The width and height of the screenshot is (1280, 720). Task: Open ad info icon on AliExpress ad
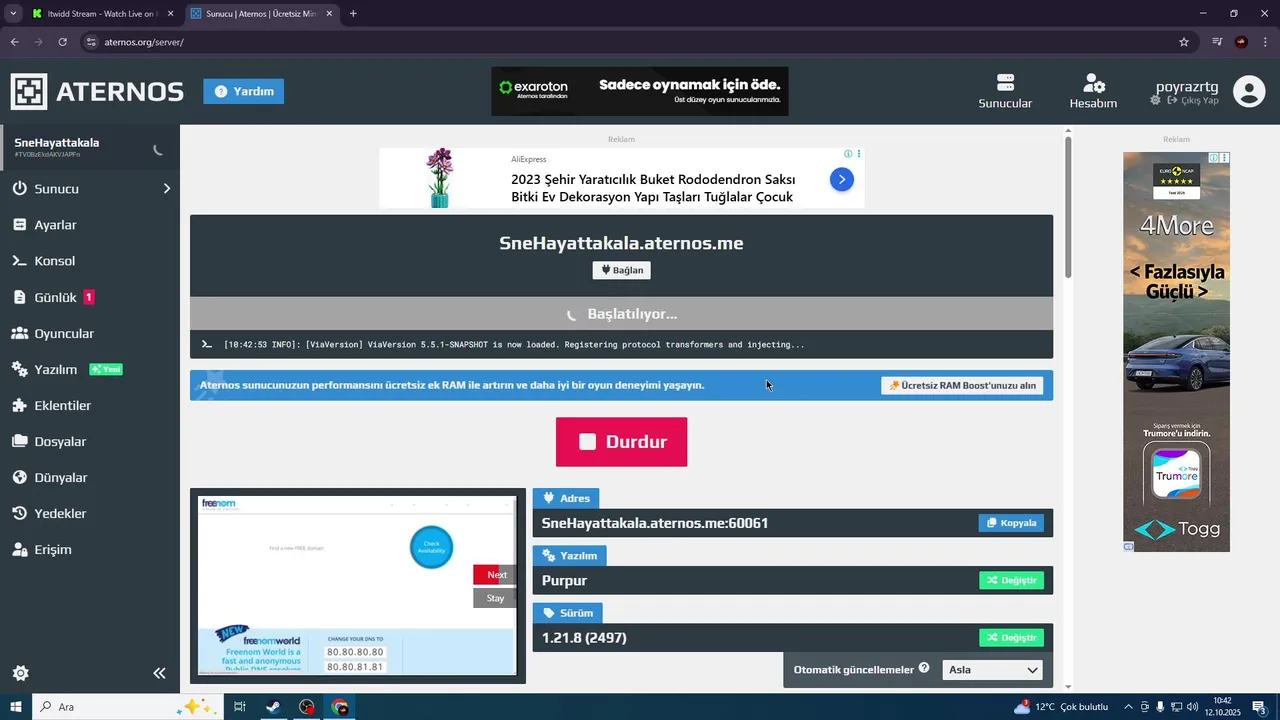click(847, 154)
